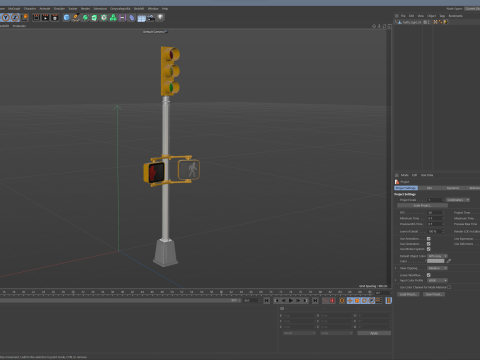
Task: Open the Animate menu
Action: [x=45, y=8]
